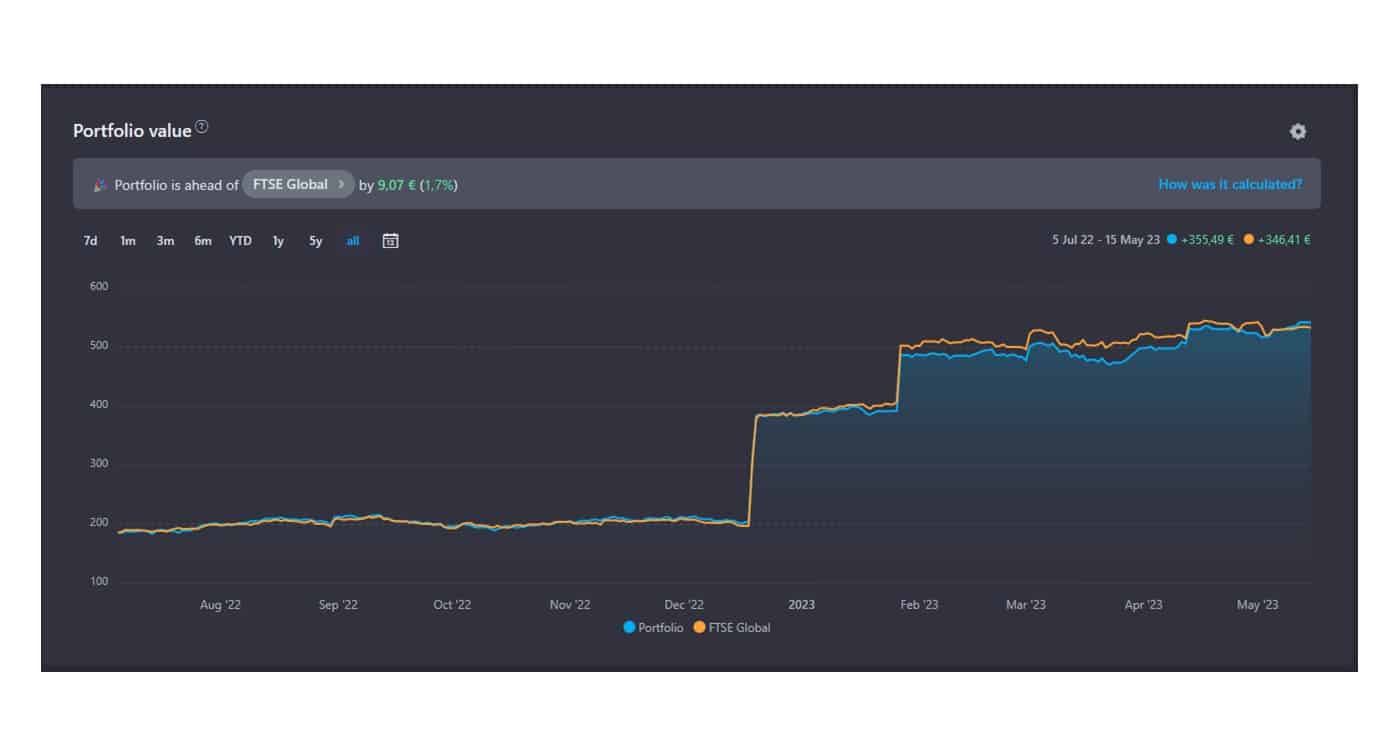Toggle Portfolio series in chart legend
Viewport: 1399px width, 756px height.
coord(653,628)
